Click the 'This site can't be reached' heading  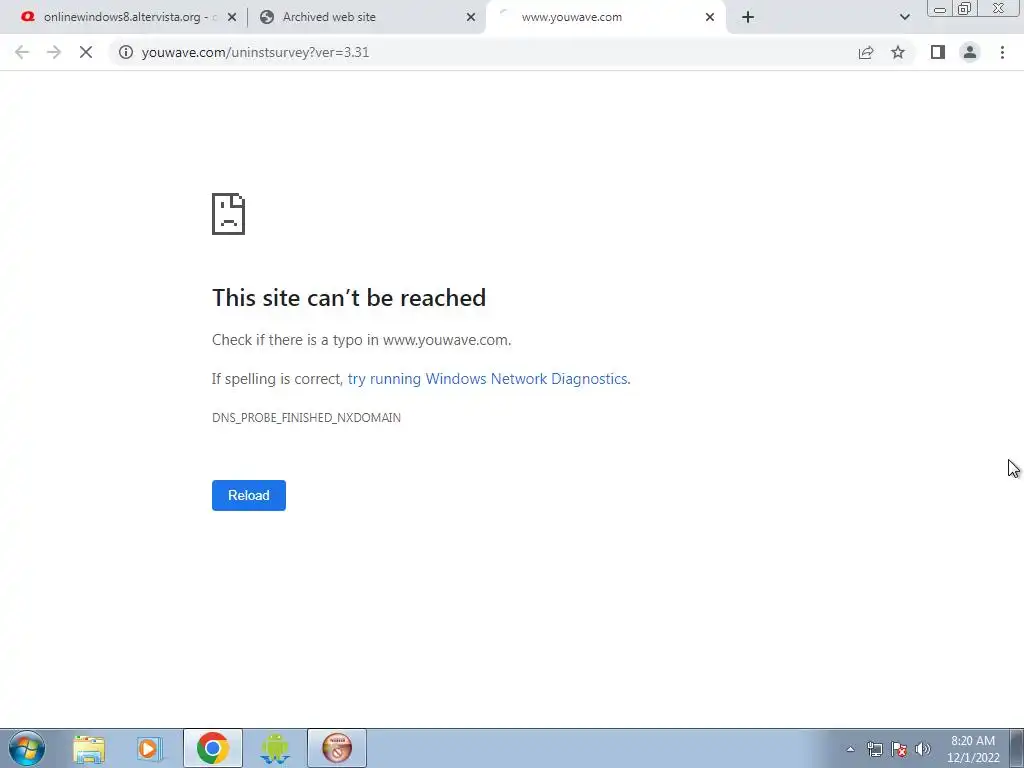(x=349, y=298)
